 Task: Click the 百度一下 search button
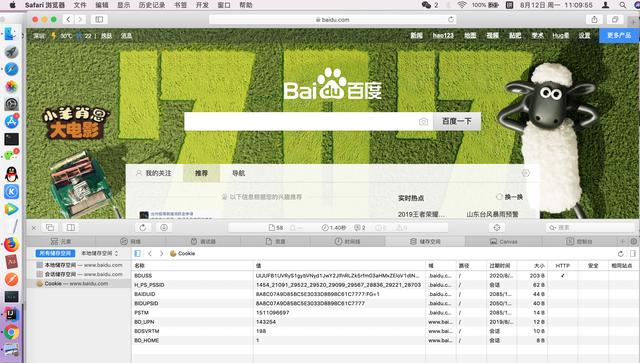457,121
